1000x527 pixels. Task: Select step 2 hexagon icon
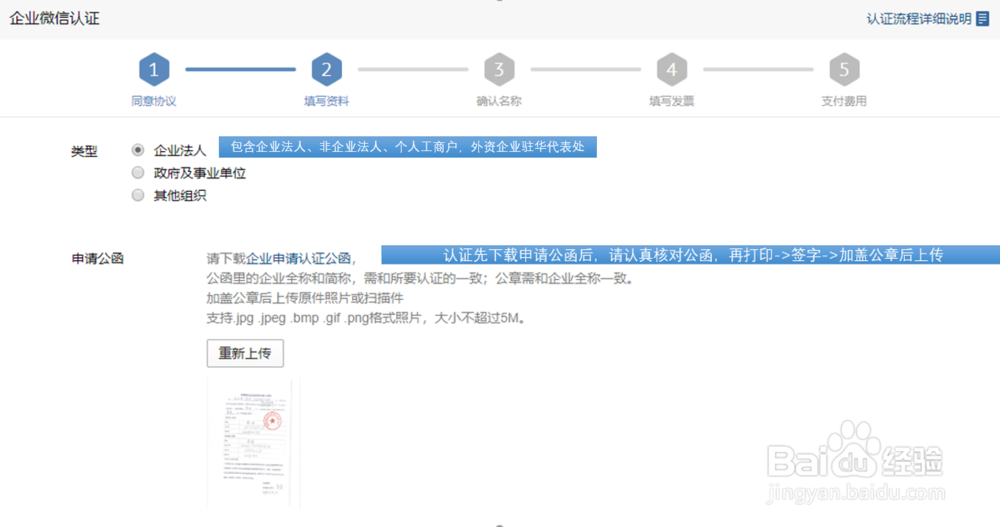(x=327, y=70)
